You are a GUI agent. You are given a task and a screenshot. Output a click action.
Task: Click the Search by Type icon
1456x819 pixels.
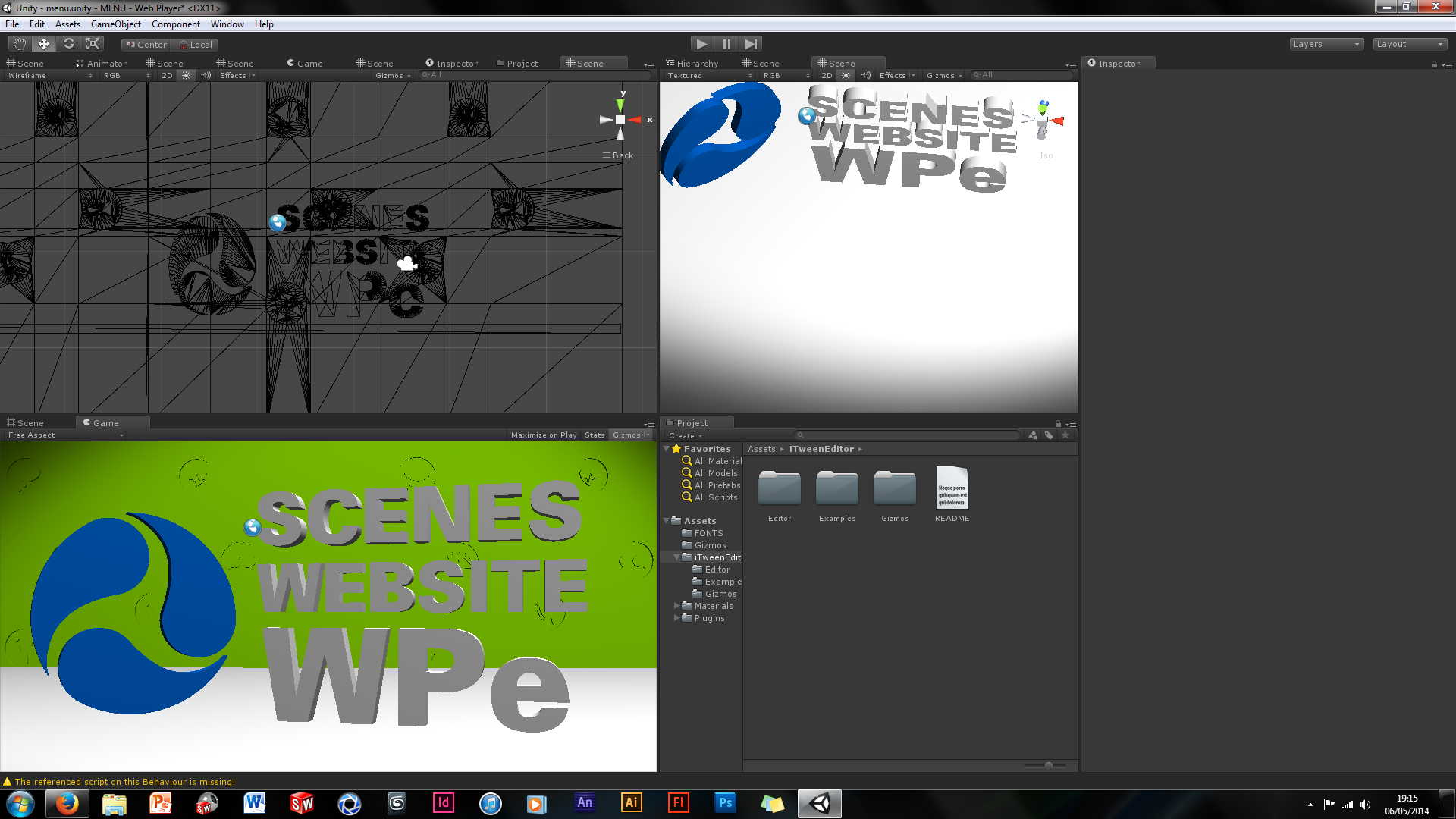[x=1032, y=435]
